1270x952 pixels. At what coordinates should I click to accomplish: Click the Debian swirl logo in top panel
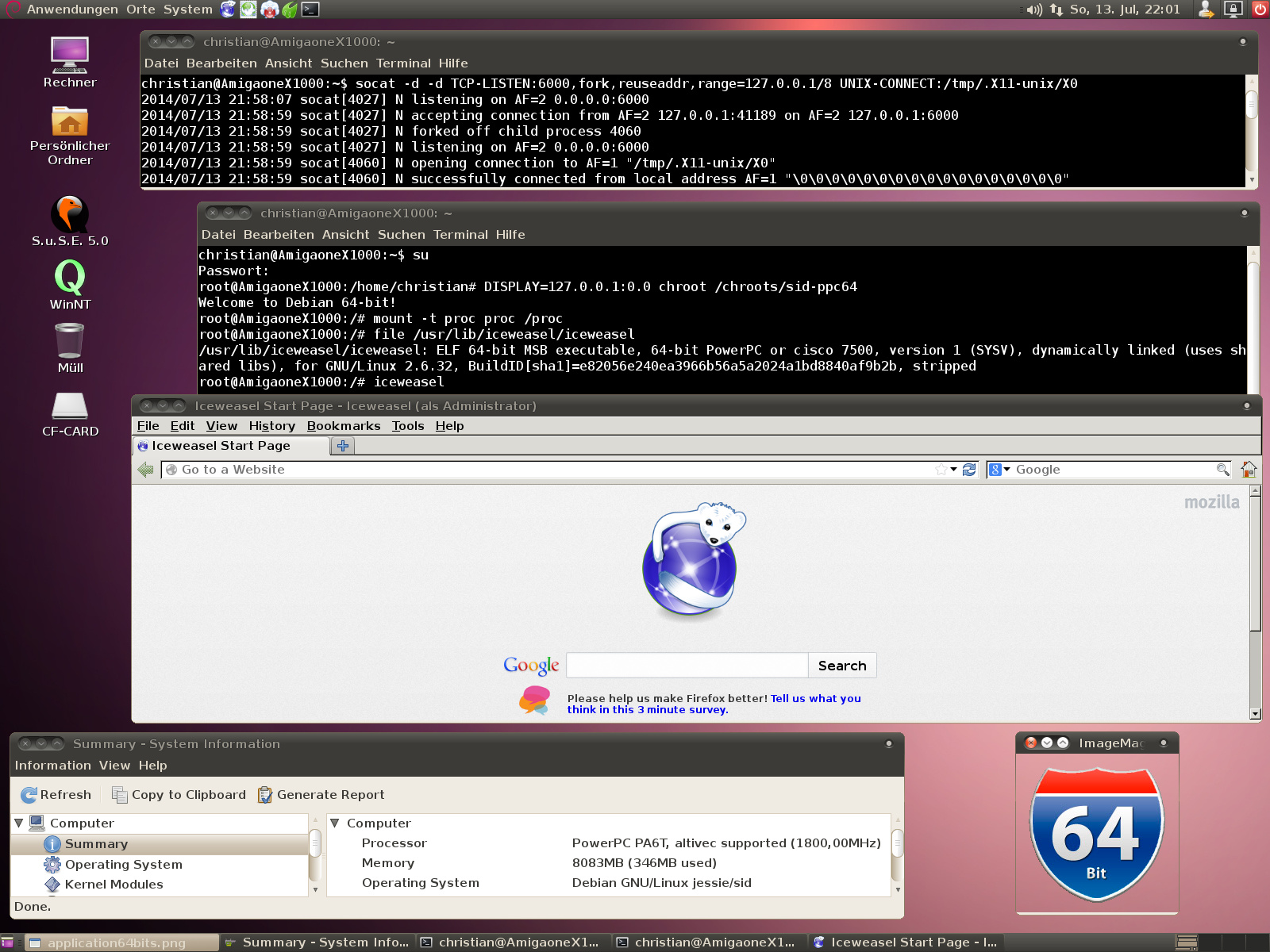pos(13,10)
